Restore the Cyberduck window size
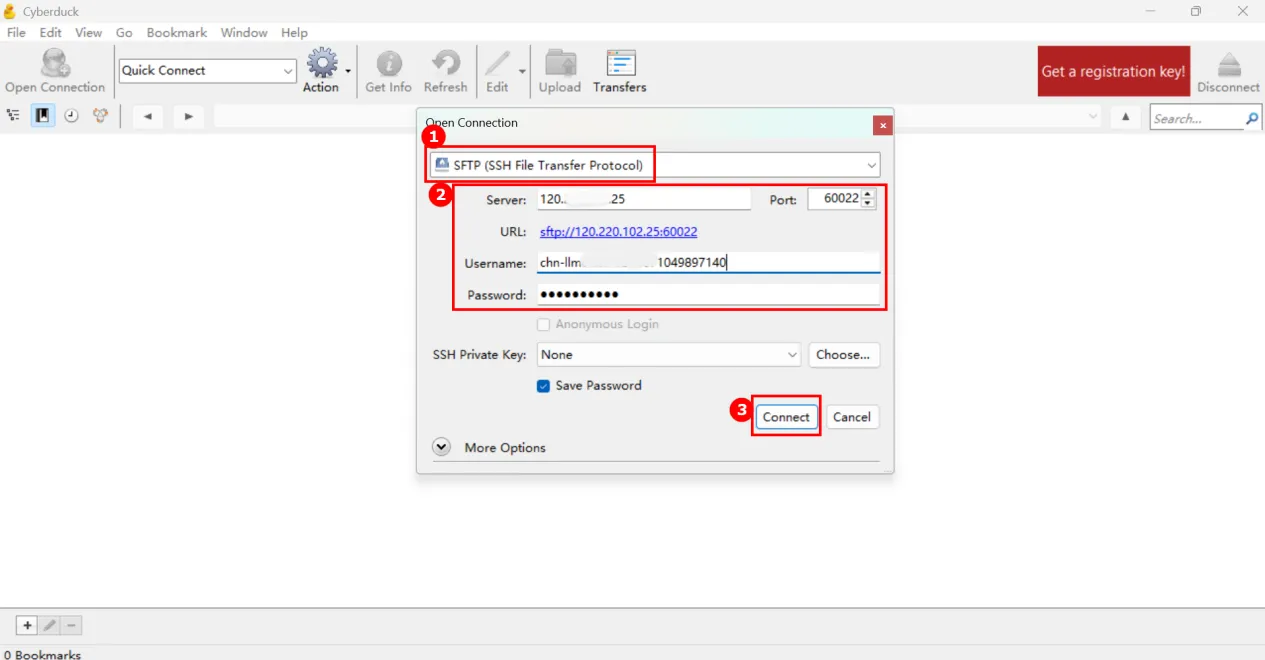 tap(1196, 12)
